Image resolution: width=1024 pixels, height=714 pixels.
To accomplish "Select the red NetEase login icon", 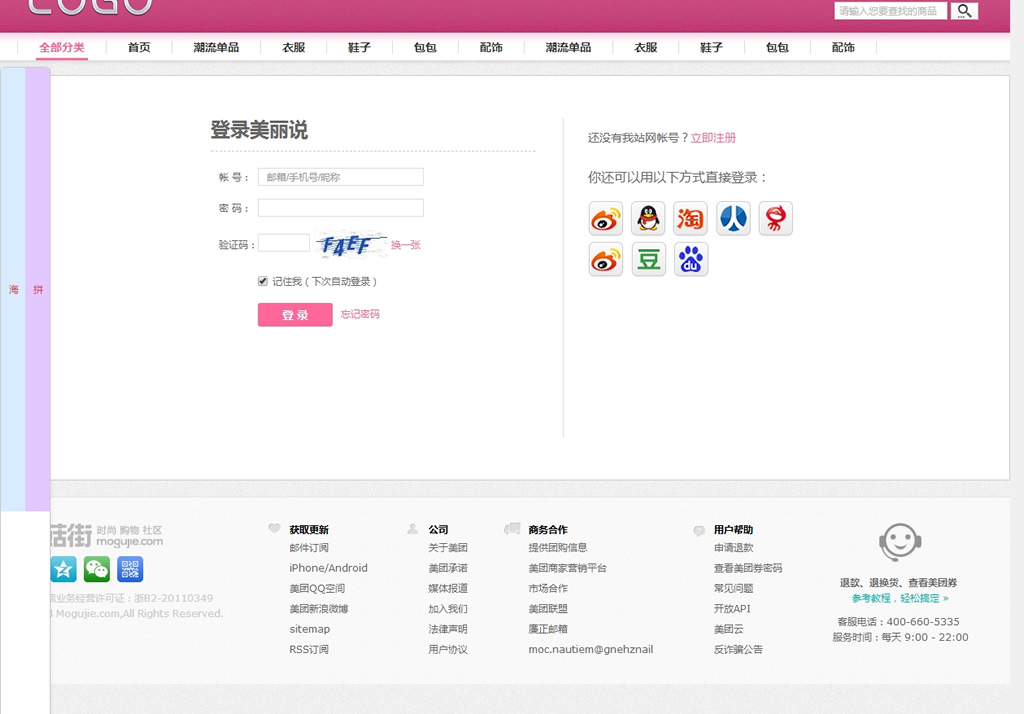I will click(x=775, y=218).
